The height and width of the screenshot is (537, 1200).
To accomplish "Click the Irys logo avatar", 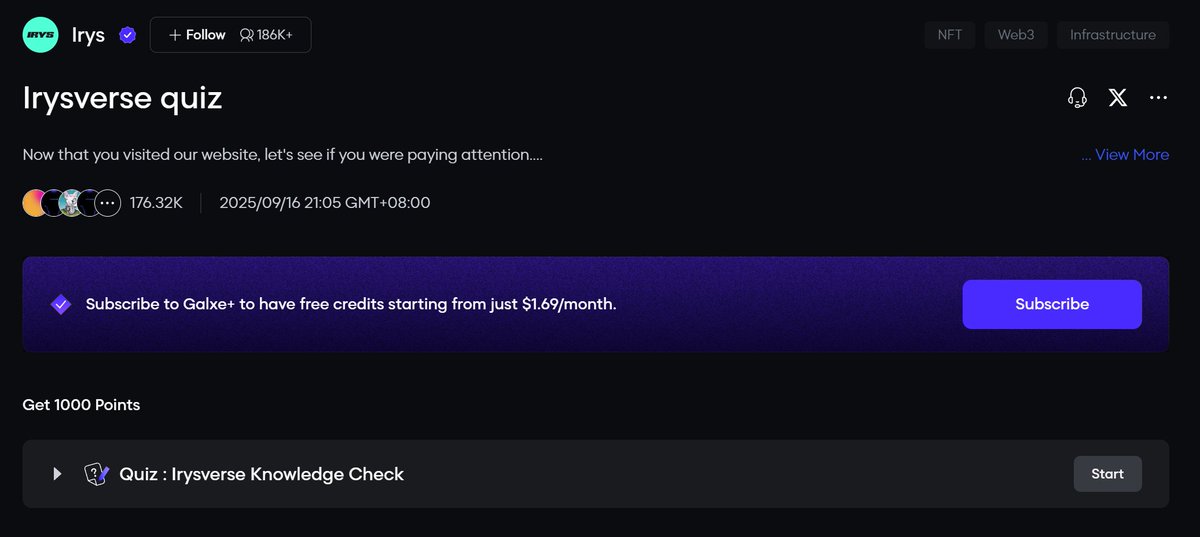I will point(40,35).
